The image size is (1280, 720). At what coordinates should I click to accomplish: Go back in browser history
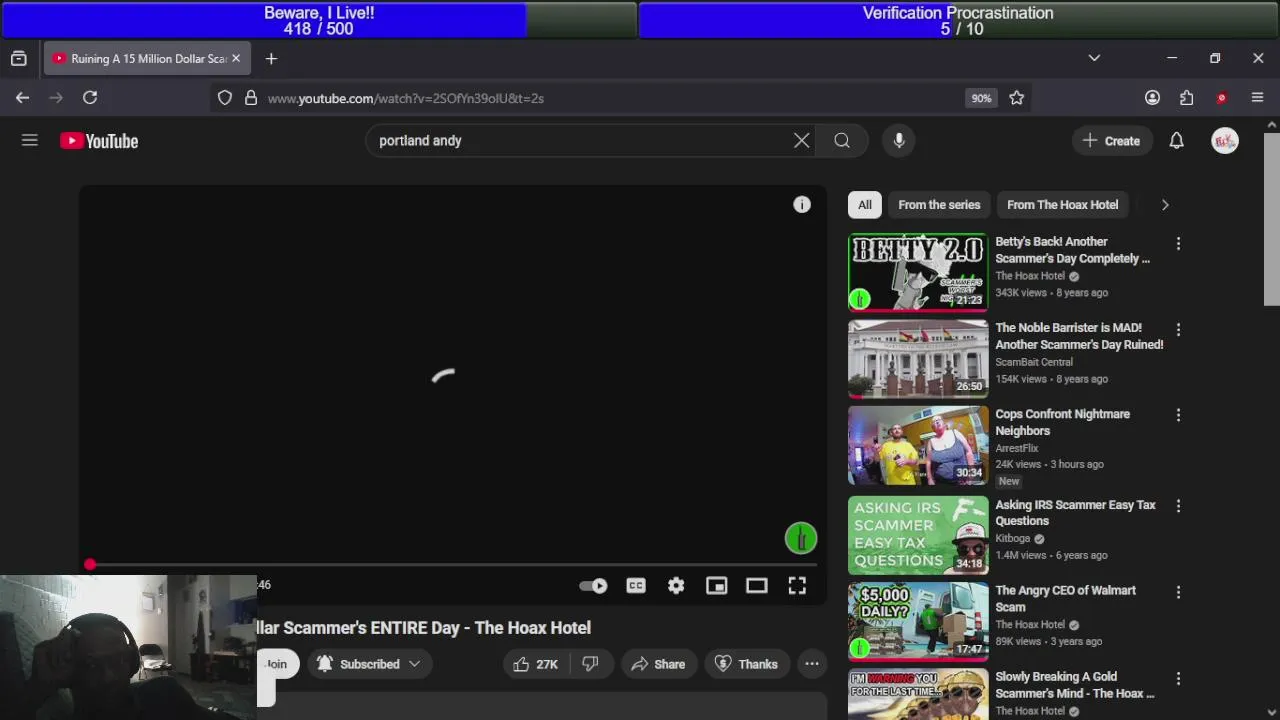[22, 97]
